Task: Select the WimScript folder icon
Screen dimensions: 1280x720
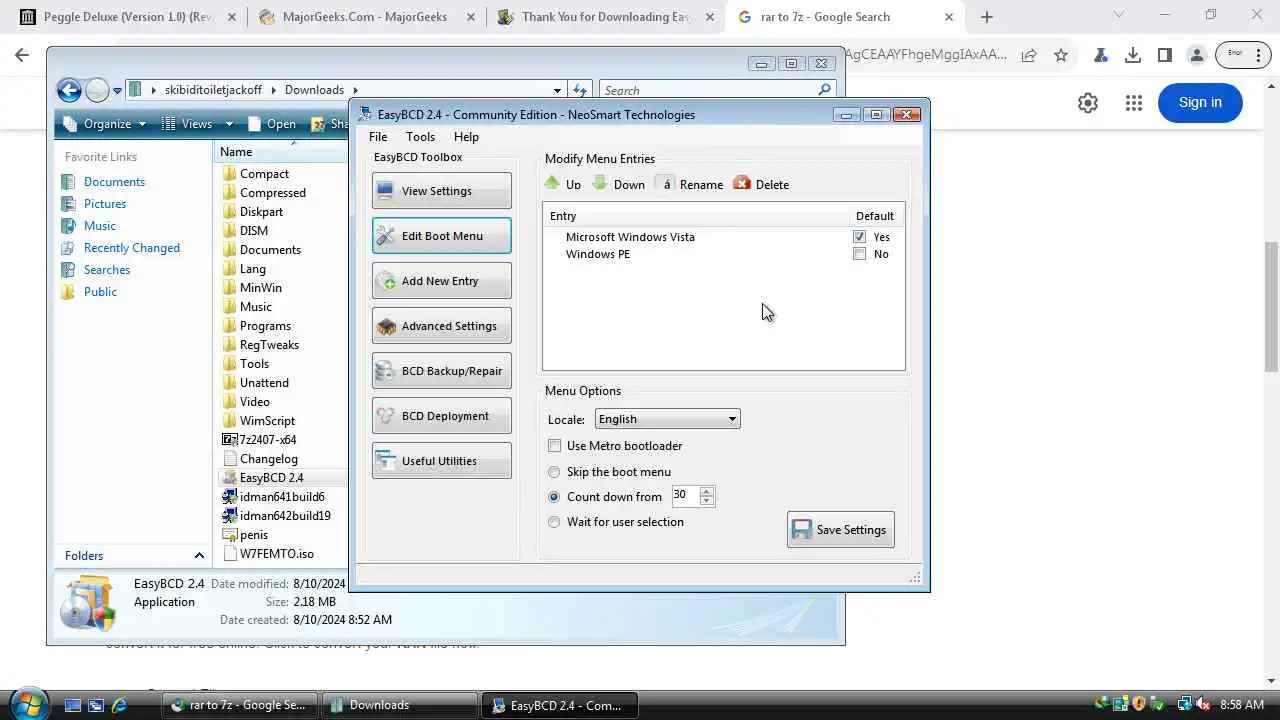Action: click(x=229, y=421)
